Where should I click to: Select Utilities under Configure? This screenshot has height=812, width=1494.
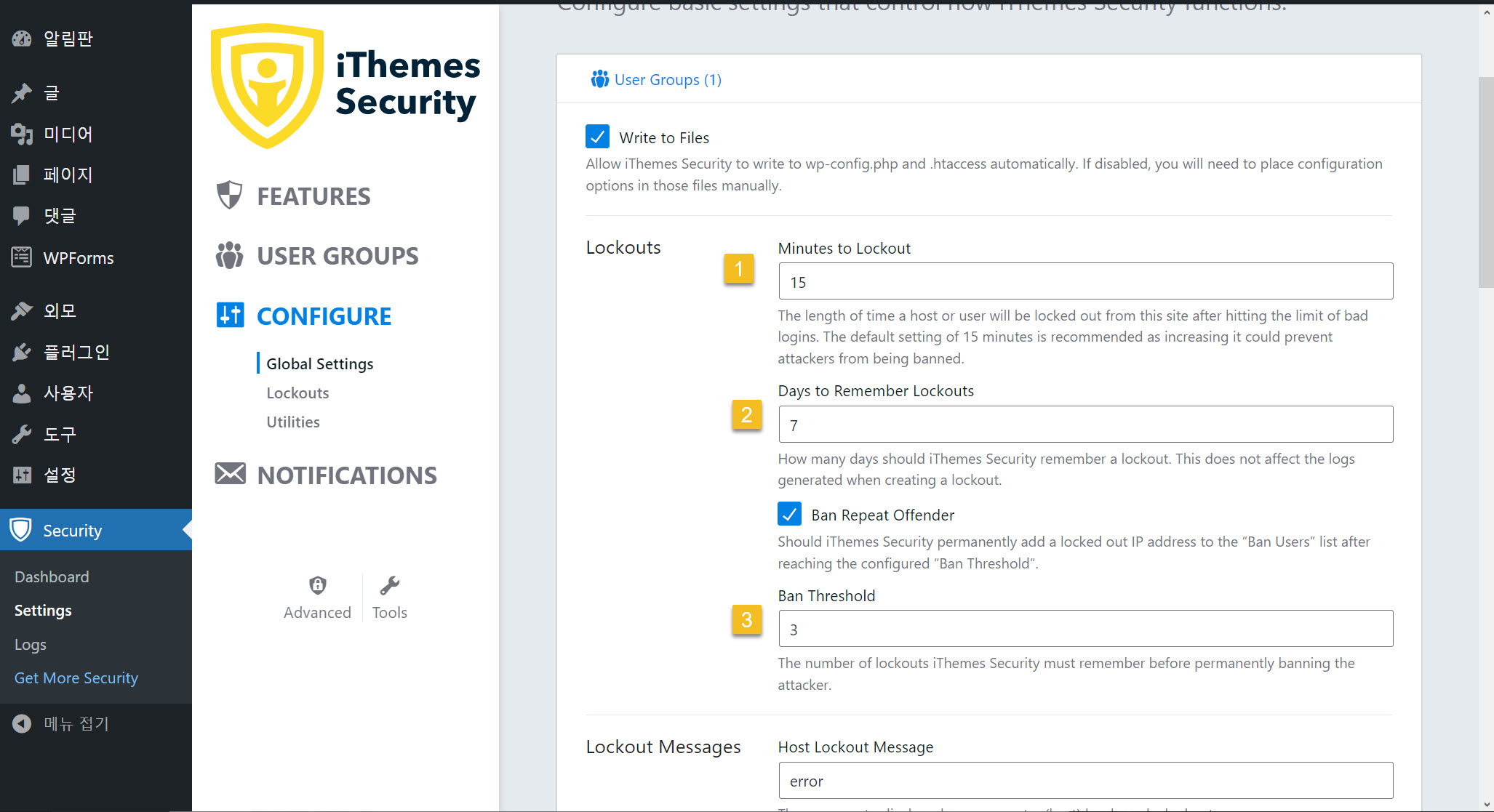(x=292, y=422)
